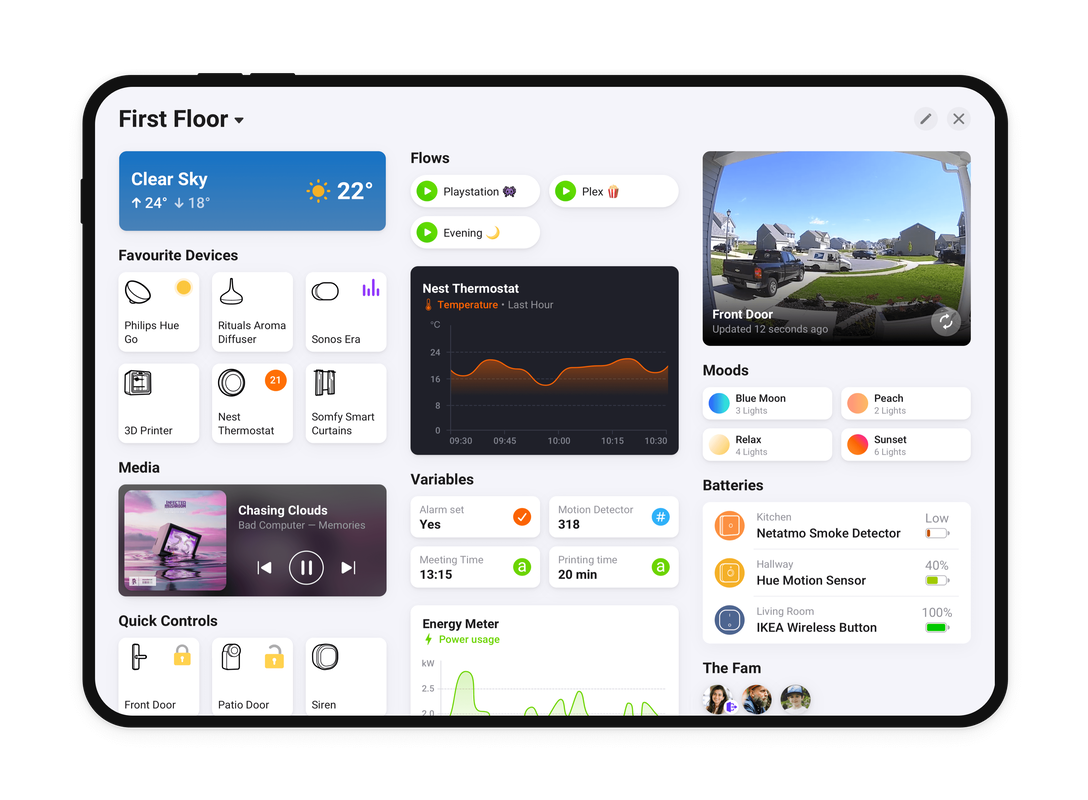Skip to the next track
Screen dimensions: 1088x800
tap(348, 568)
